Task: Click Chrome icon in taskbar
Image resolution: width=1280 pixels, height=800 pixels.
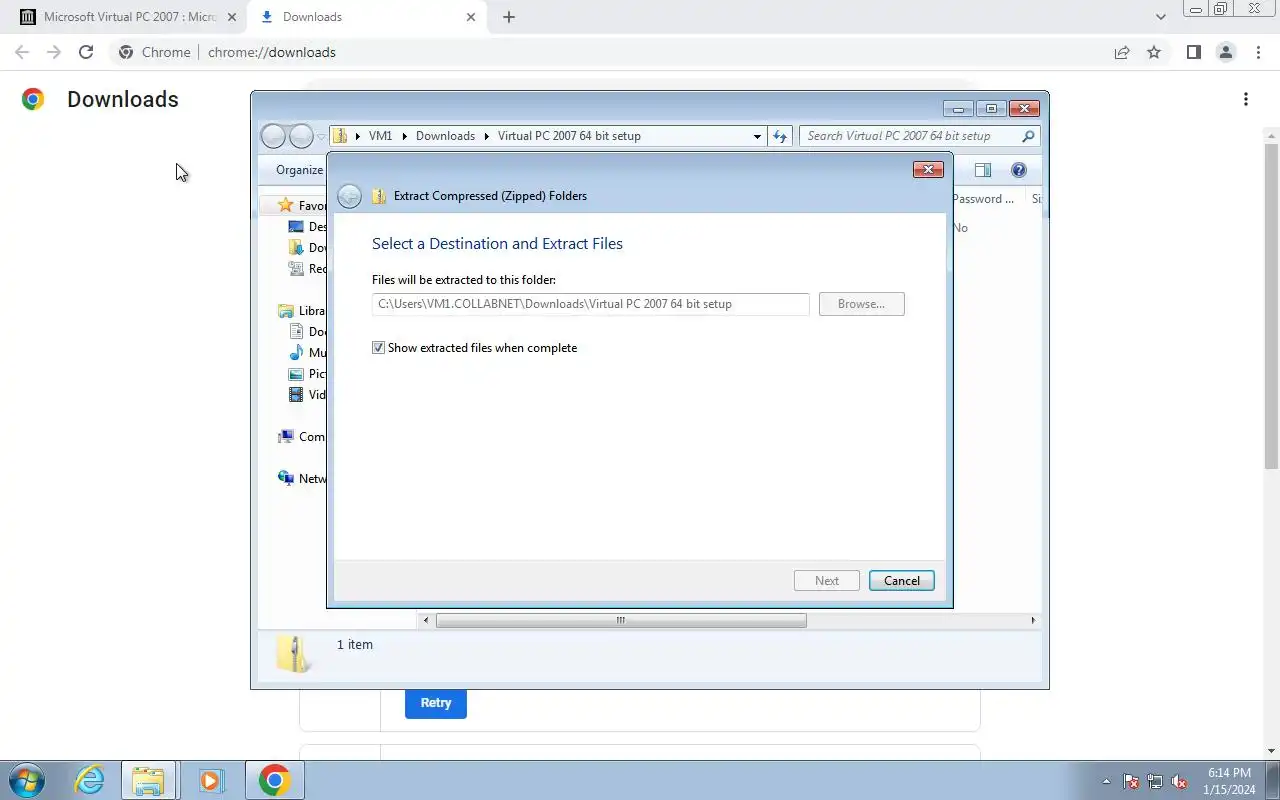Action: tap(275, 780)
